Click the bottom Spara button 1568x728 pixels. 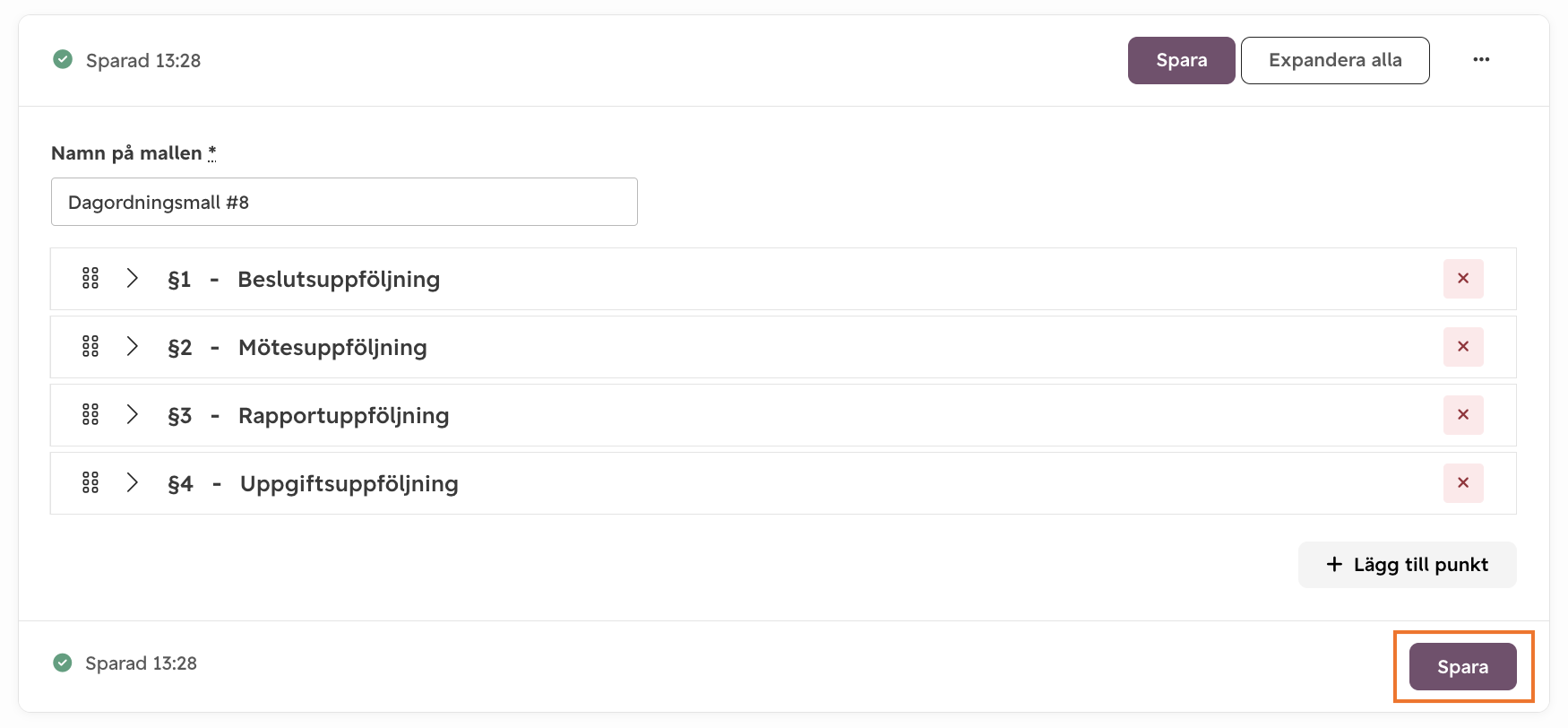(1462, 666)
